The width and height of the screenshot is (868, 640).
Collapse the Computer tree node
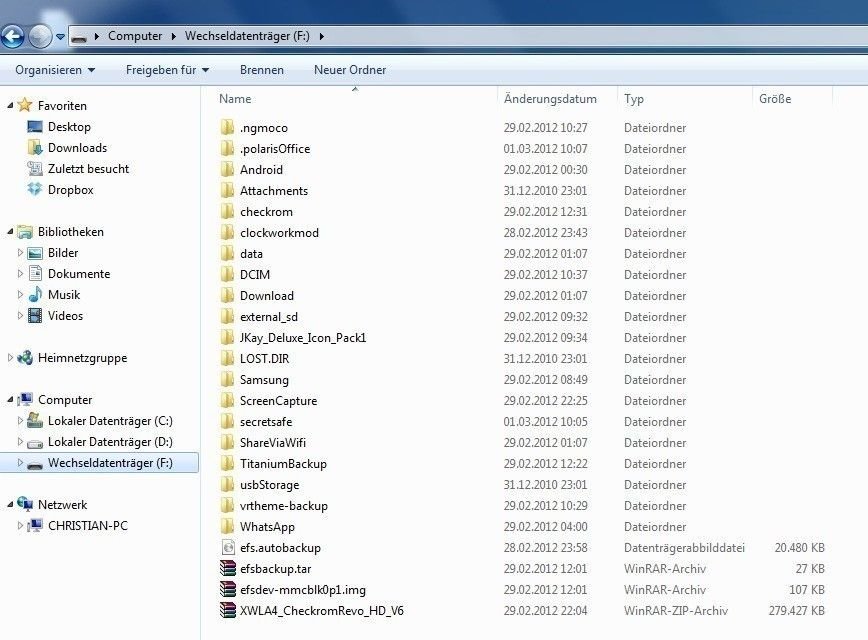pos(10,400)
